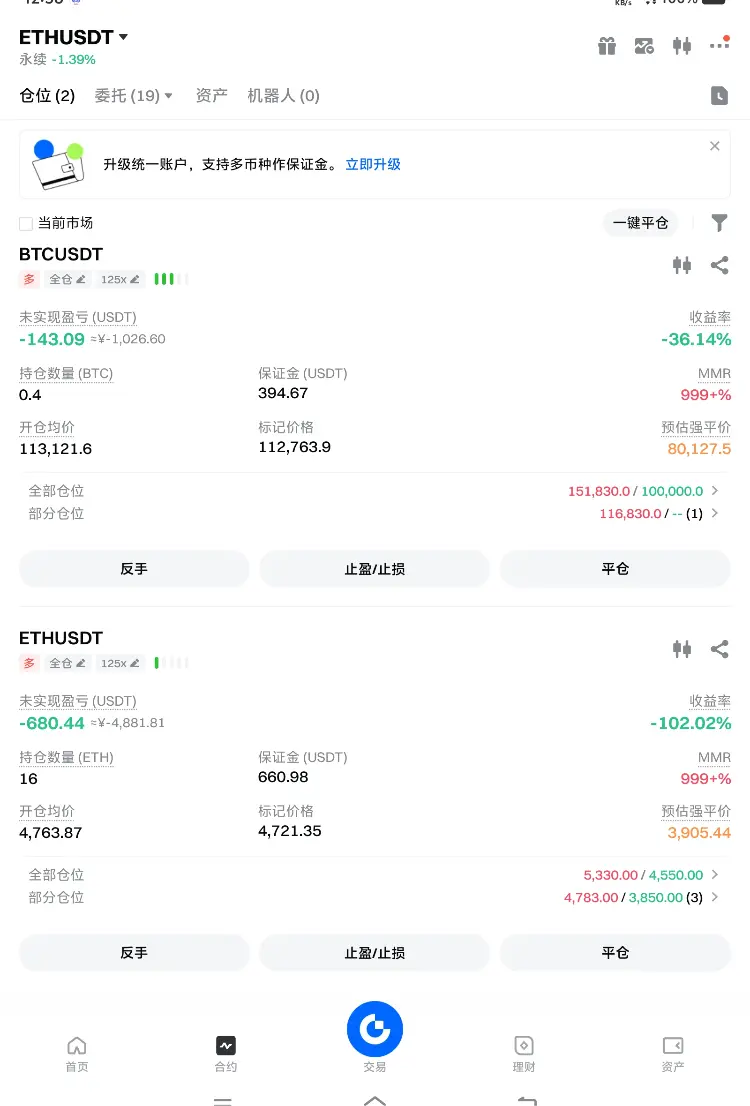Edit the BTCUSDT 全仓 margin mode

coord(67,279)
